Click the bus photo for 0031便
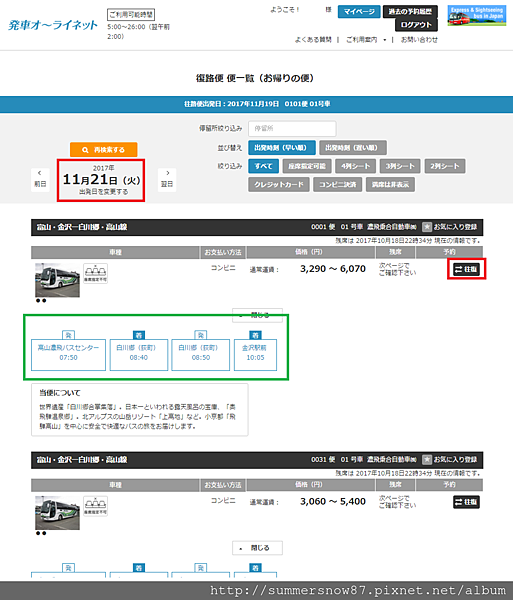Viewport: 513px width, 600px height. tap(57, 513)
